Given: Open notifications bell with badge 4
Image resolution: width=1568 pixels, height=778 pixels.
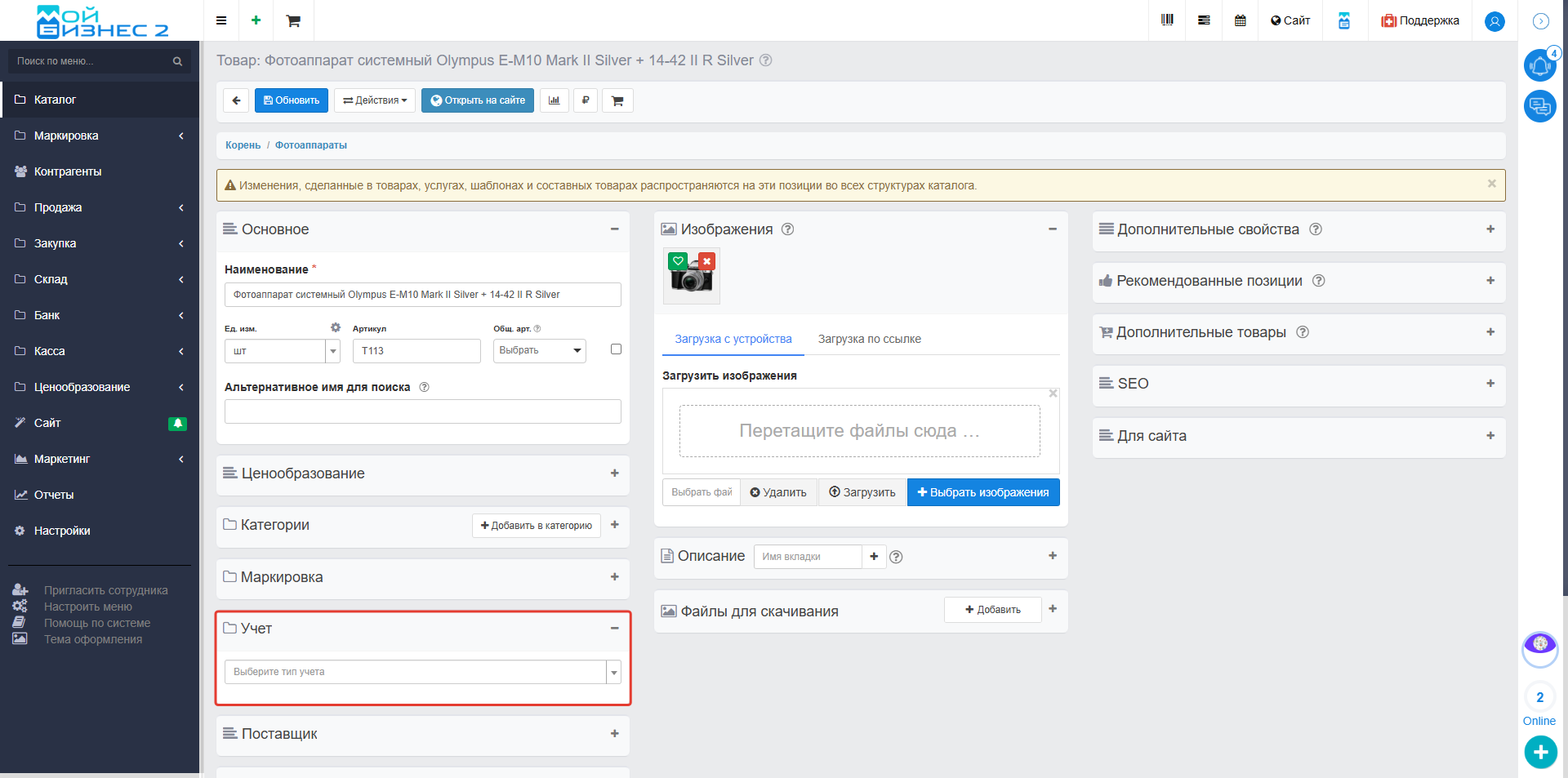Looking at the screenshot, I should tap(1540, 65).
